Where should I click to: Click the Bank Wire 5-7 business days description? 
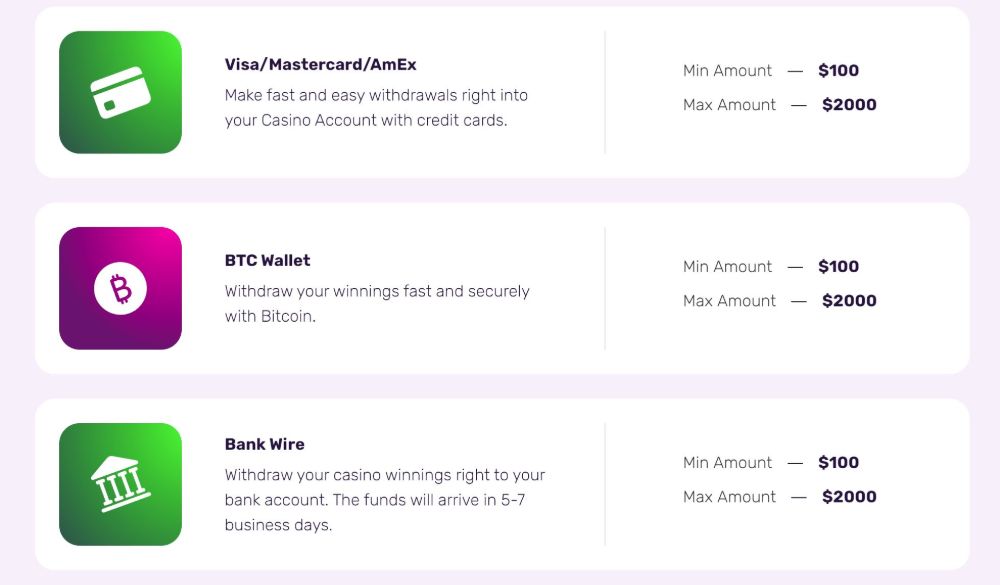(x=385, y=500)
